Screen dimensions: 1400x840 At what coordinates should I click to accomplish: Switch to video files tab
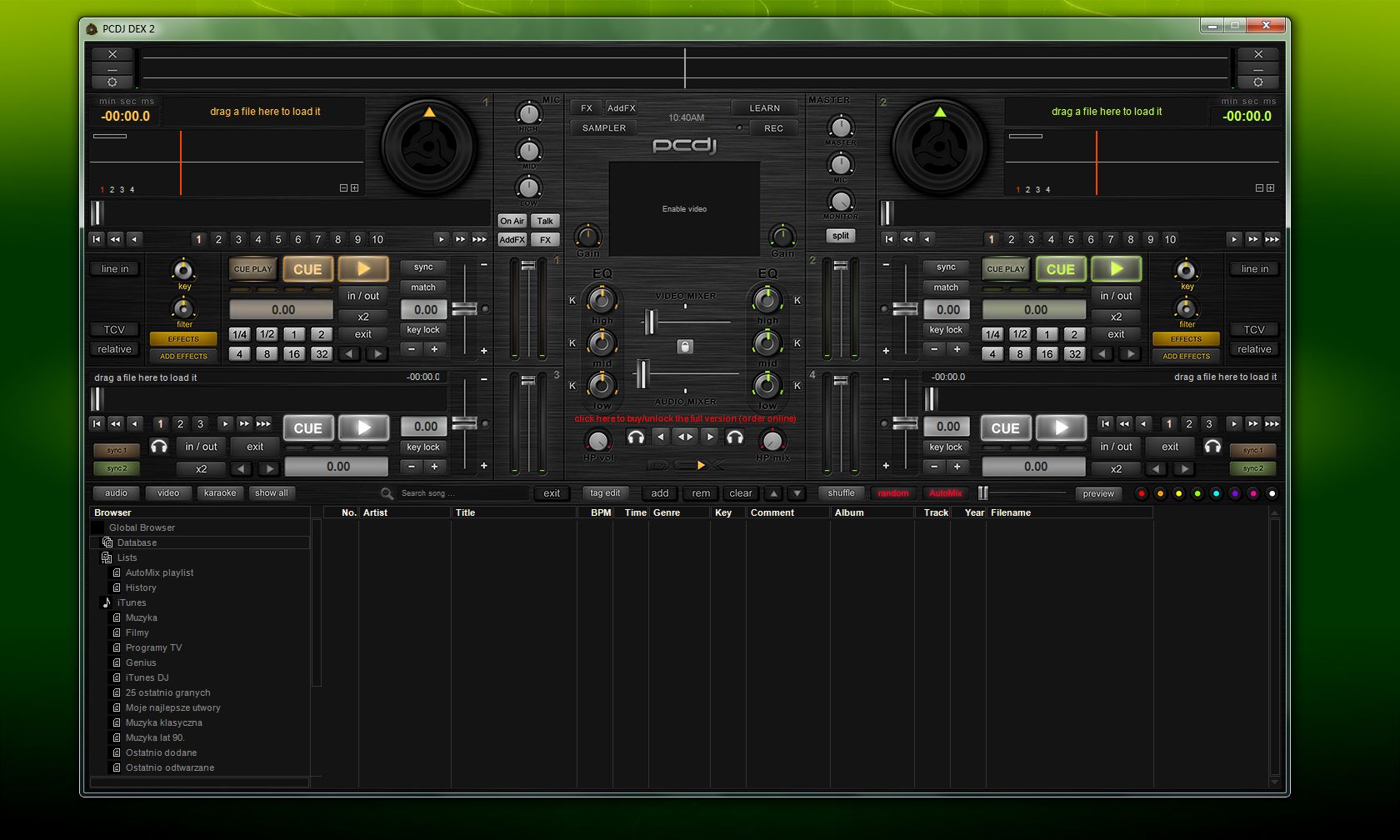[x=168, y=493]
